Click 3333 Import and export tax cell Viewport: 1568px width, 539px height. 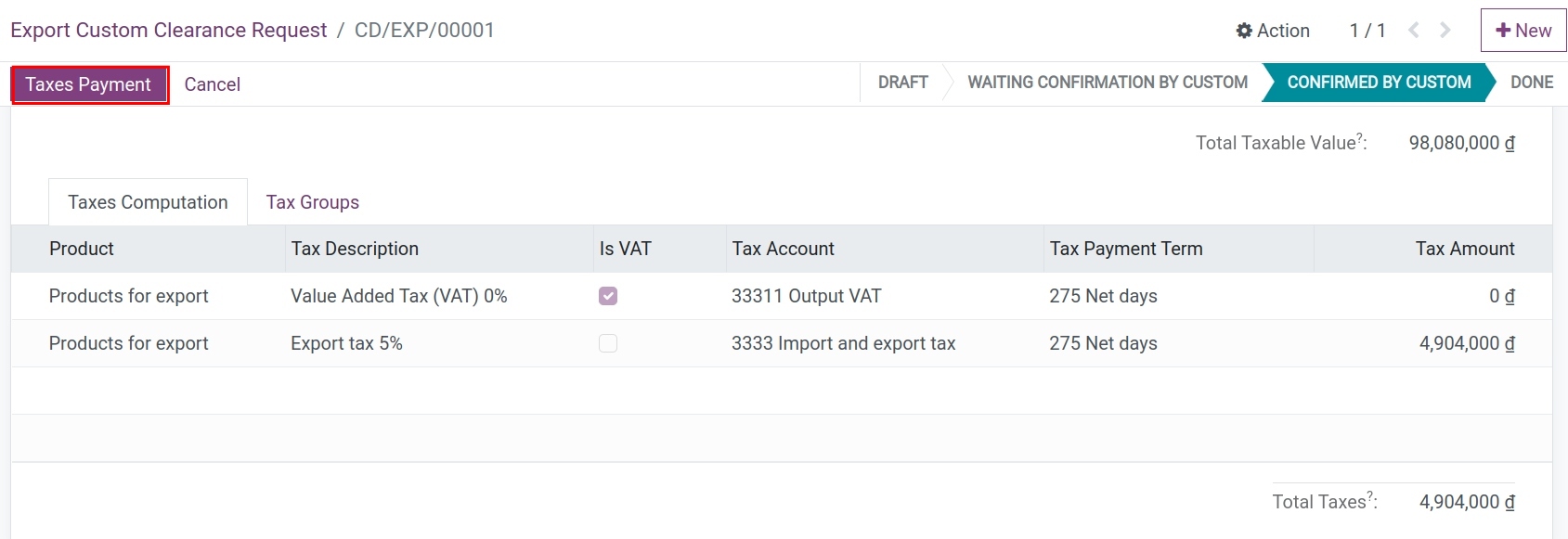click(843, 343)
